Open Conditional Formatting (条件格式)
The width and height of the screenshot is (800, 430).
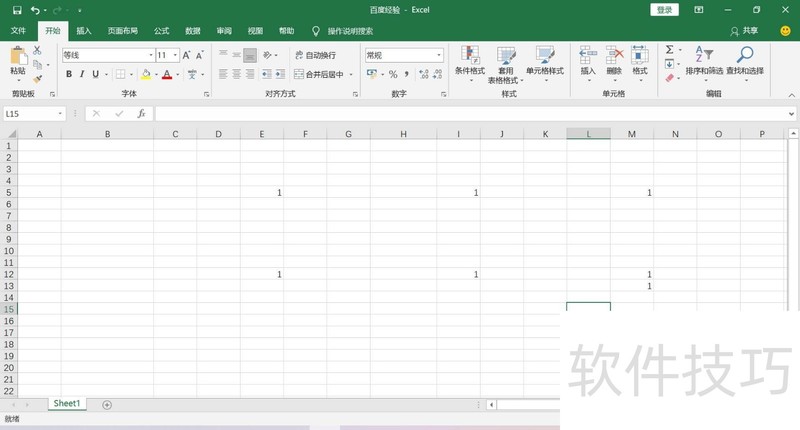(469, 60)
